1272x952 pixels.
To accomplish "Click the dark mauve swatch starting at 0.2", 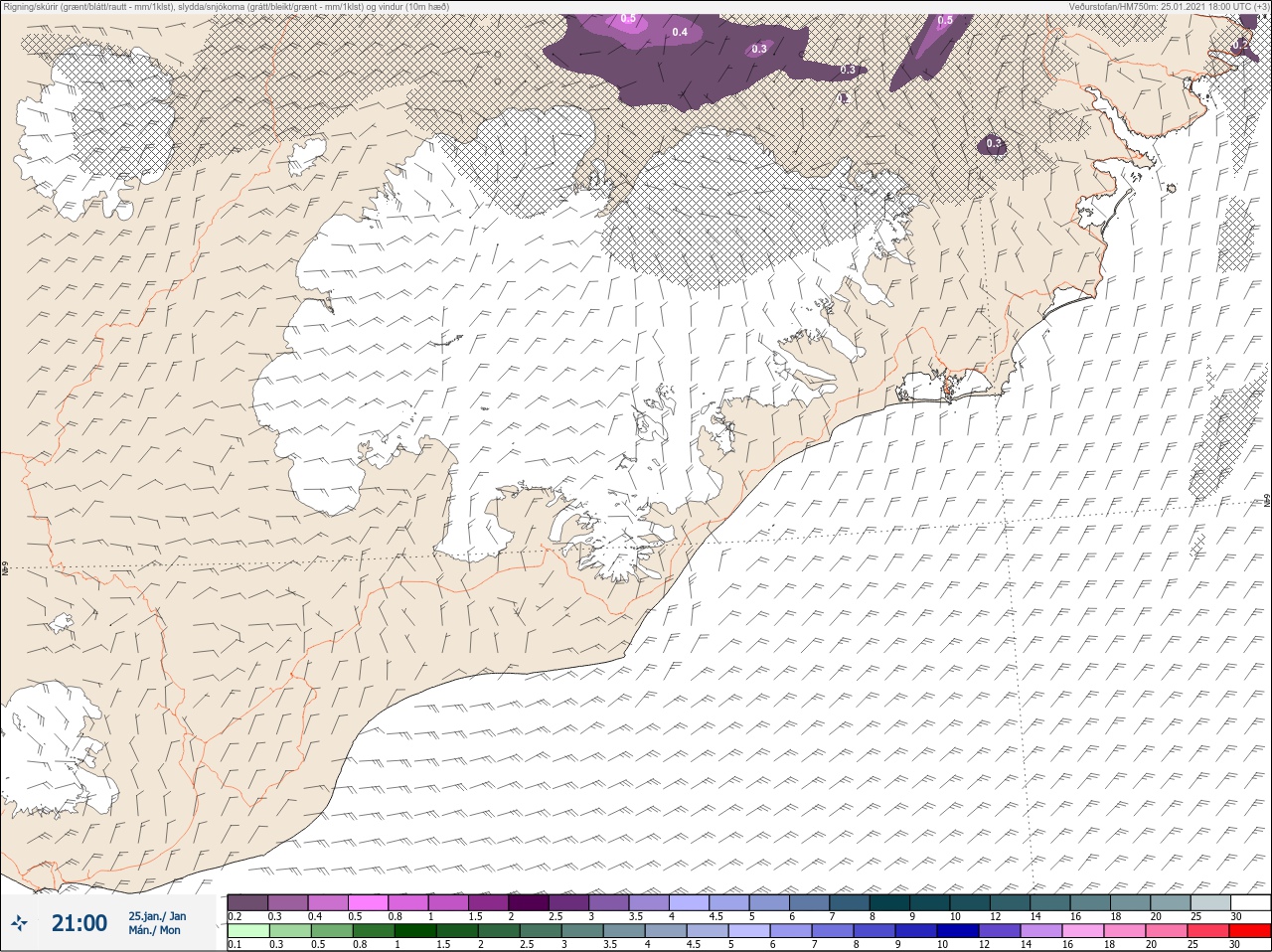I will [x=247, y=902].
